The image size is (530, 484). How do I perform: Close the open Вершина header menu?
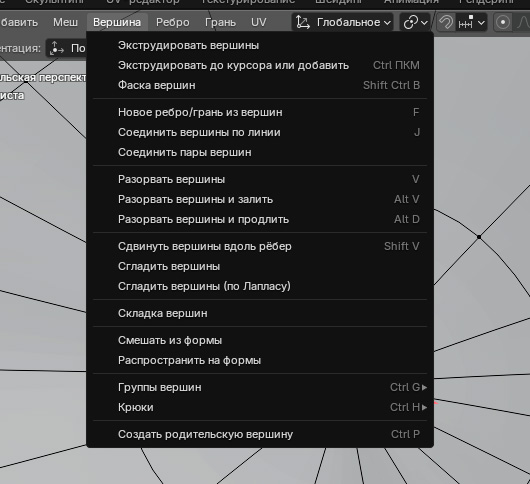coord(117,22)
